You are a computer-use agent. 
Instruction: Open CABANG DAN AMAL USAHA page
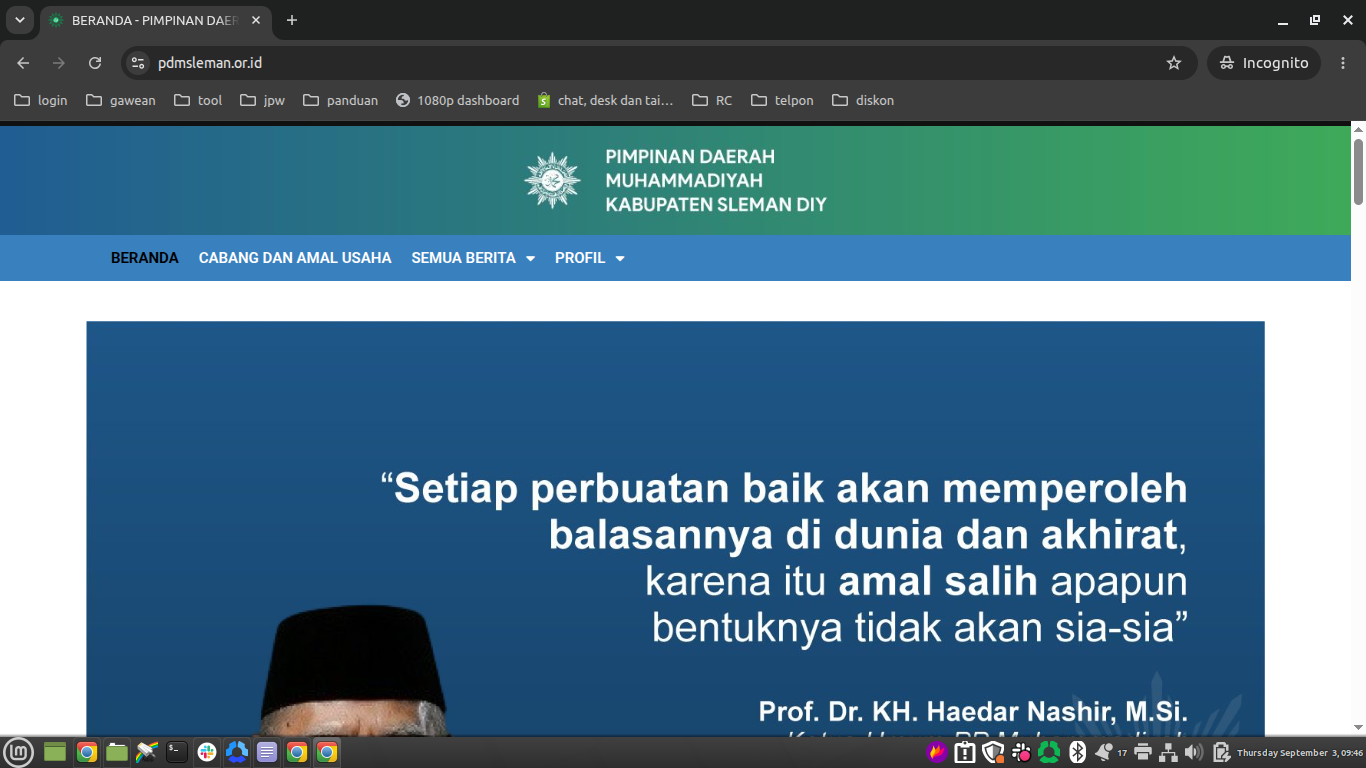pyautogui.click(x=295, y=258)
